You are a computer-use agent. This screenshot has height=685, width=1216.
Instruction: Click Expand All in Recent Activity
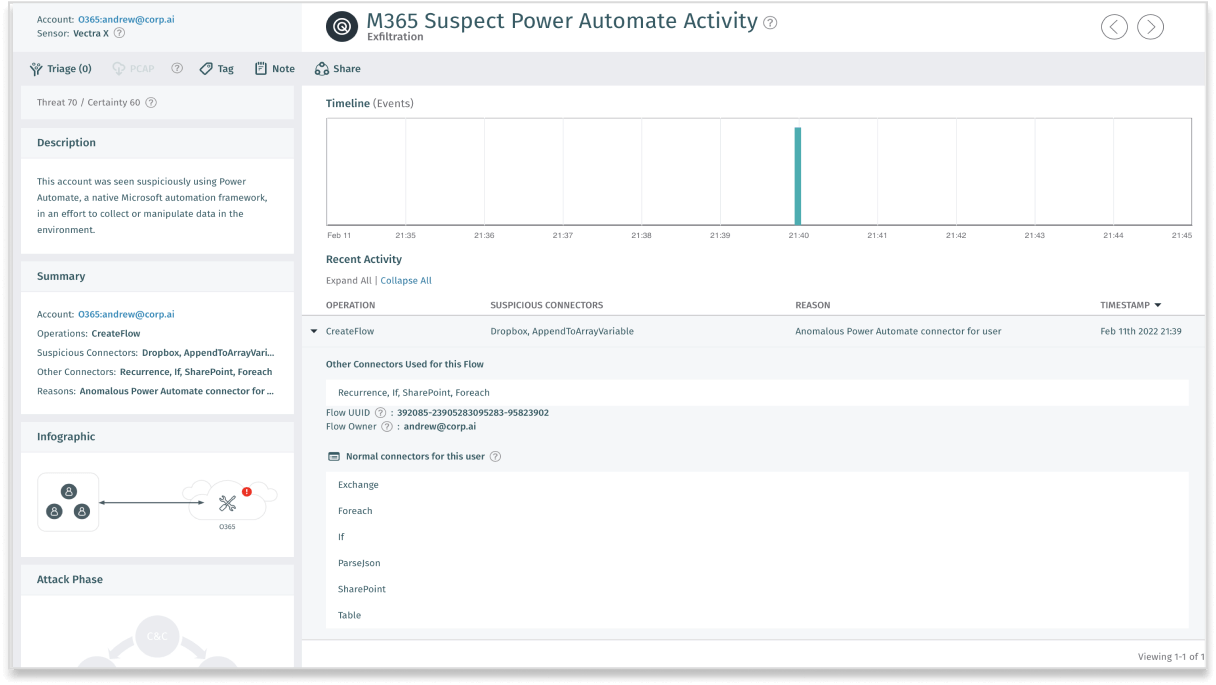point(347,280)
